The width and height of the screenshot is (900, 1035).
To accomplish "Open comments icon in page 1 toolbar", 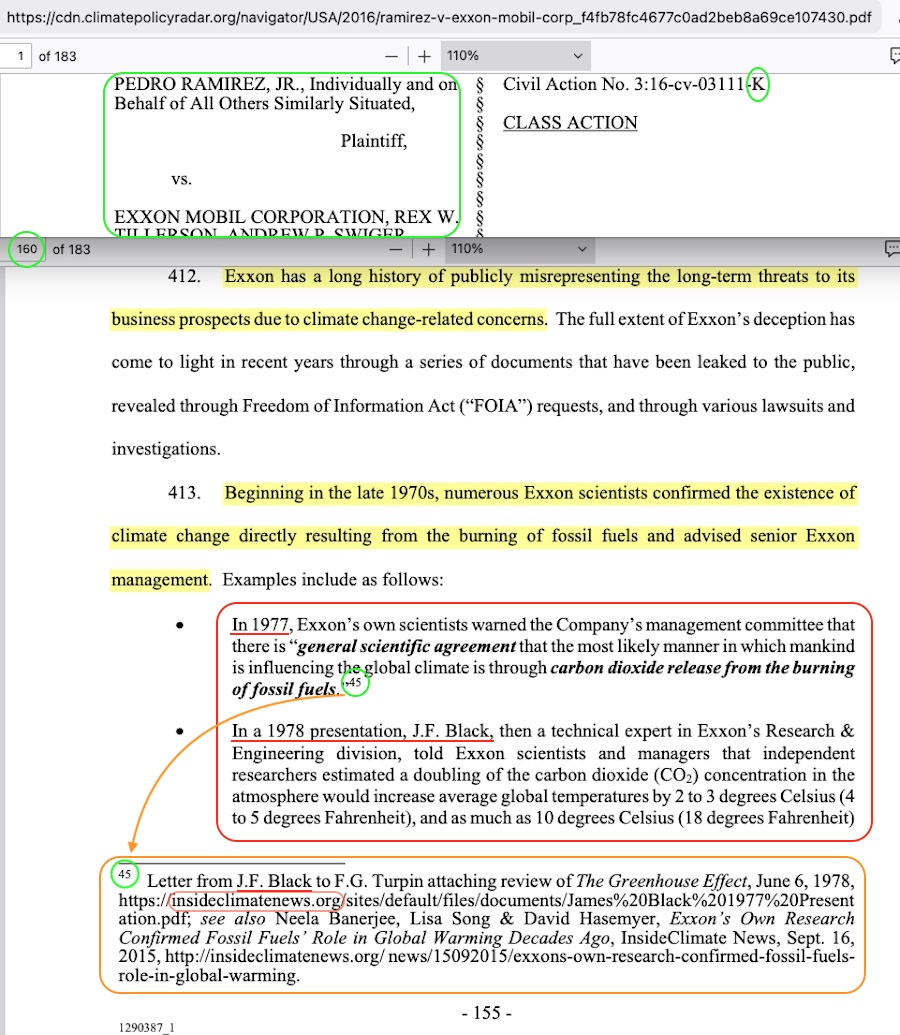I will tap(893, 56).
